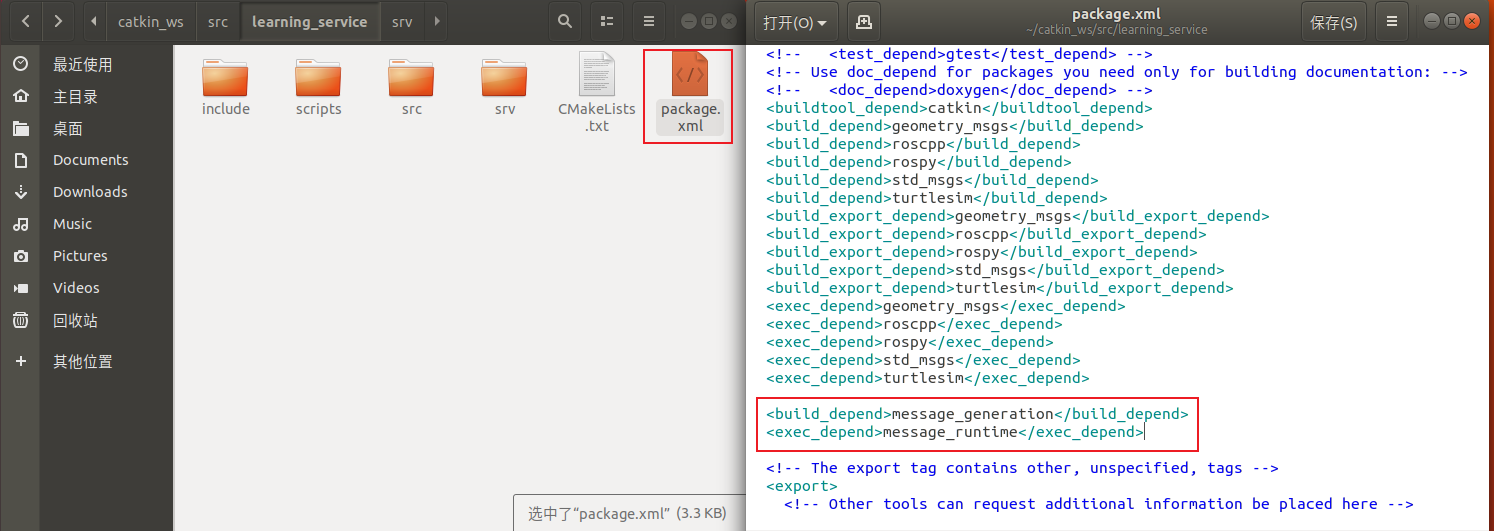This screenshot has width=1494, height=531.
Task: Click the path bar right scroll arrow
Action: click(x=436, y=21)
